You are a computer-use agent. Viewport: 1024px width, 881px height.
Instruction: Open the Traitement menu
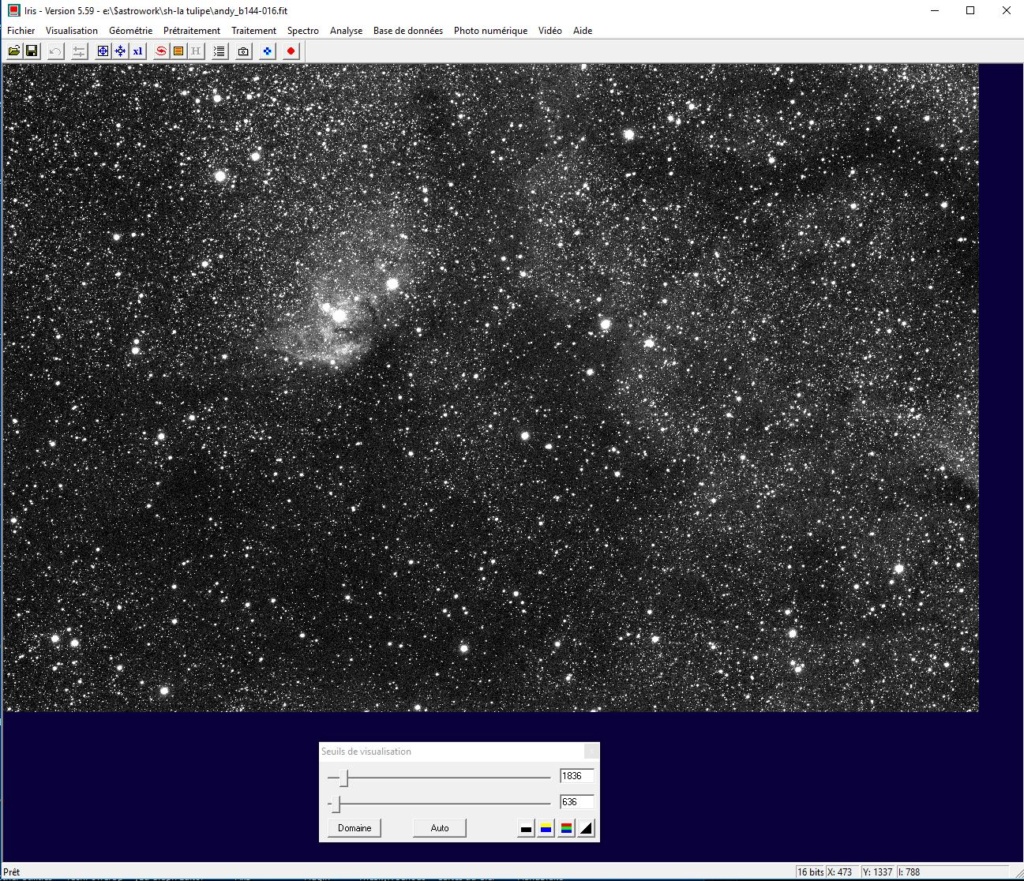253,31
